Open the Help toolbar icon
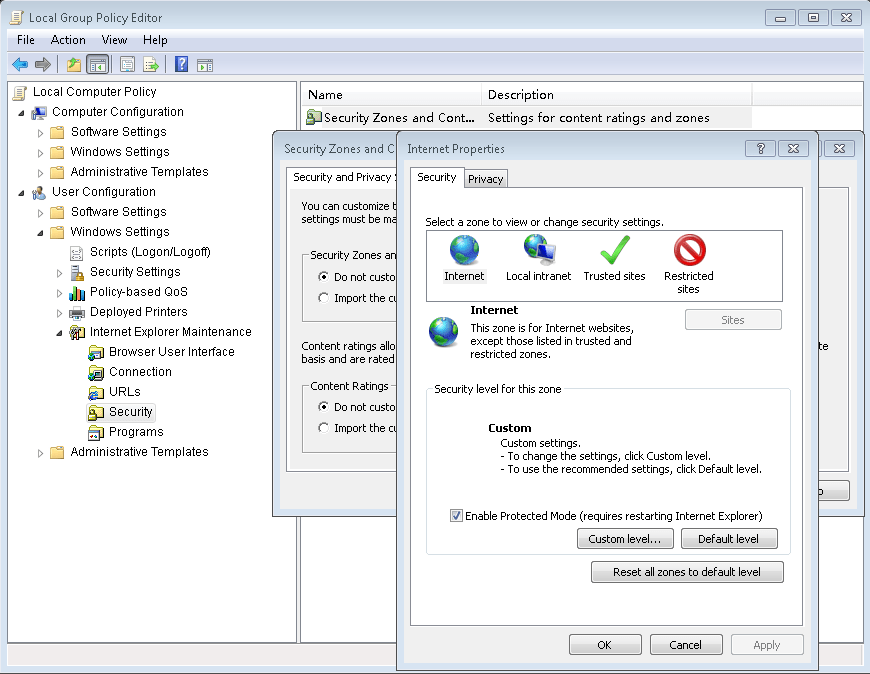 (181, 65)
